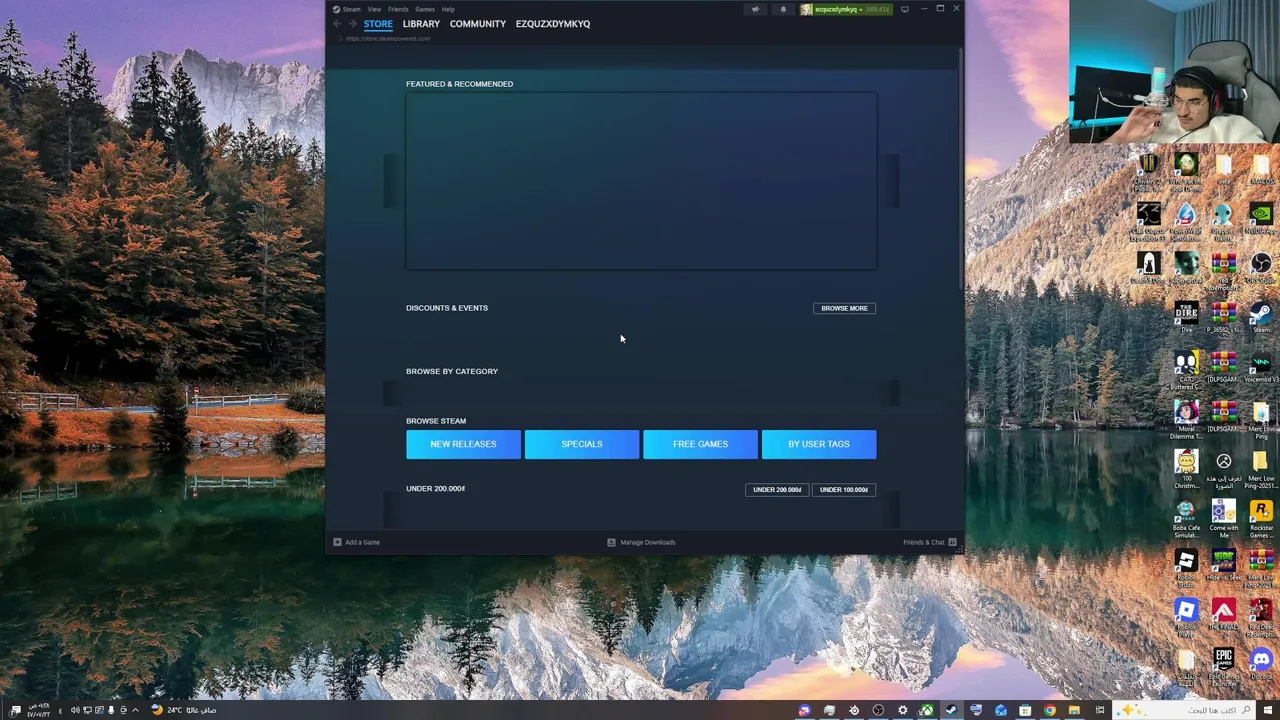The width and height of the screenshot is (1280, 720).
Task: Open the notifications bell in Steam
Action: point(783,9)
